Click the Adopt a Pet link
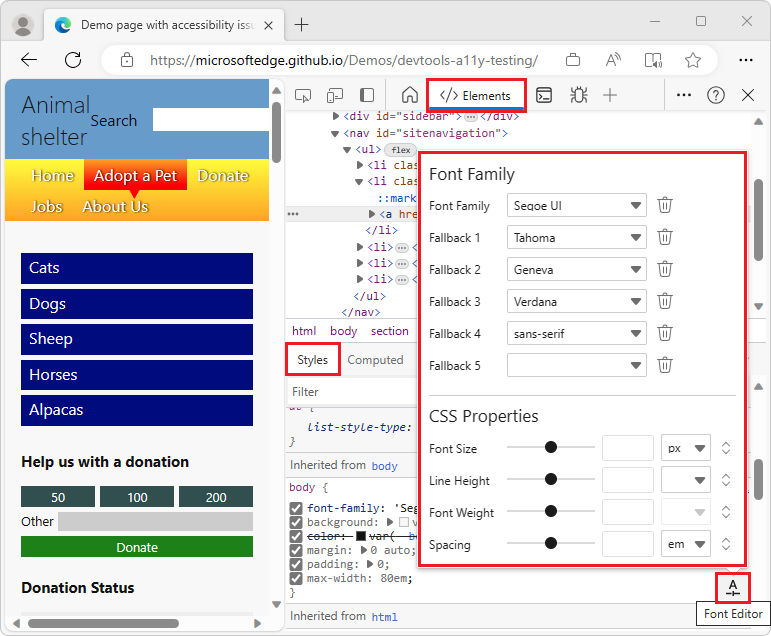The height and width of the screenshot is (636, 771). 135,176
